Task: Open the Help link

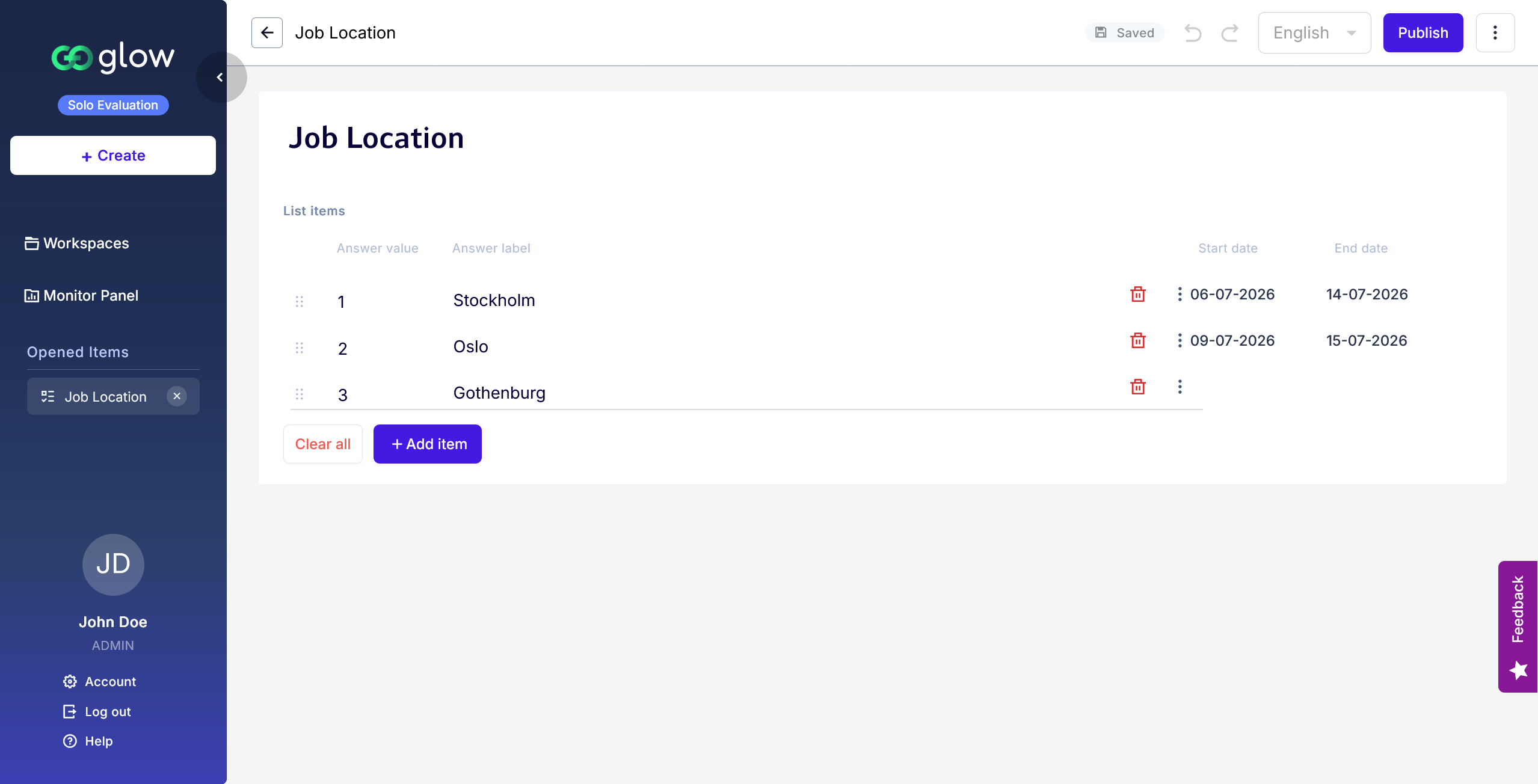Action: pos(88,741)
